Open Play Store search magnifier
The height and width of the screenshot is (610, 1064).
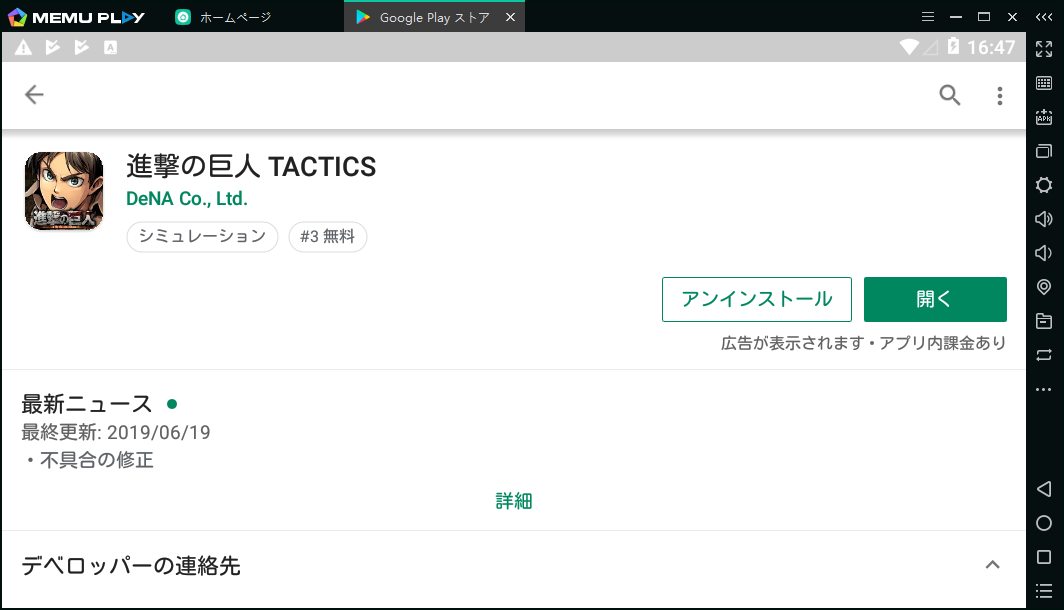click(949, 95)
